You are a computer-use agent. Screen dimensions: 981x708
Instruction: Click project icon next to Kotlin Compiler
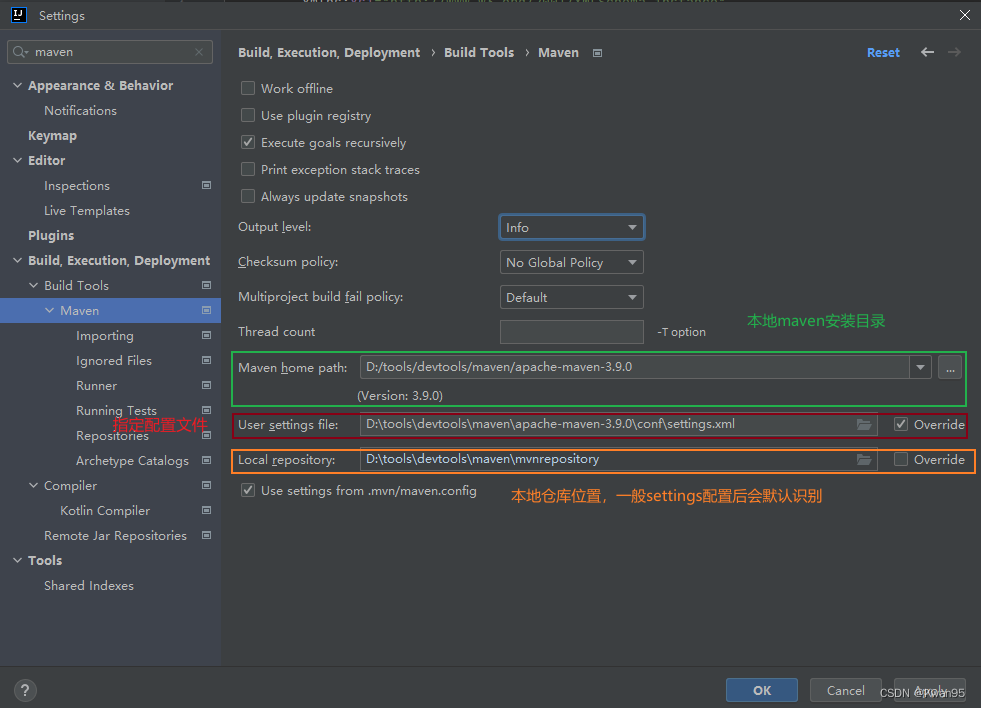[x=206, y=510]
